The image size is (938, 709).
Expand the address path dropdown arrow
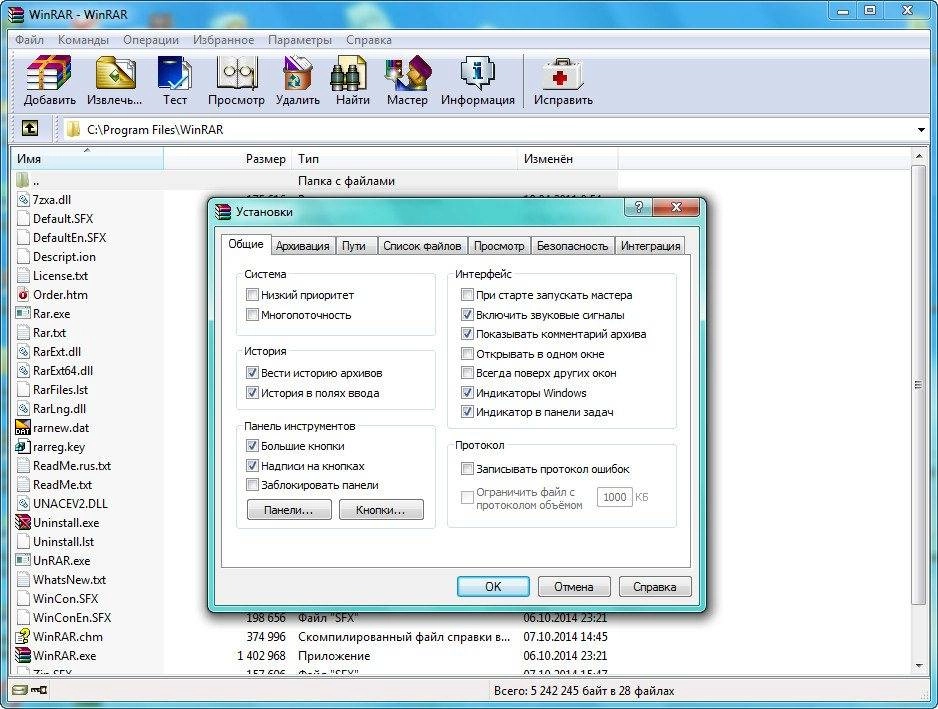(921, 129)
